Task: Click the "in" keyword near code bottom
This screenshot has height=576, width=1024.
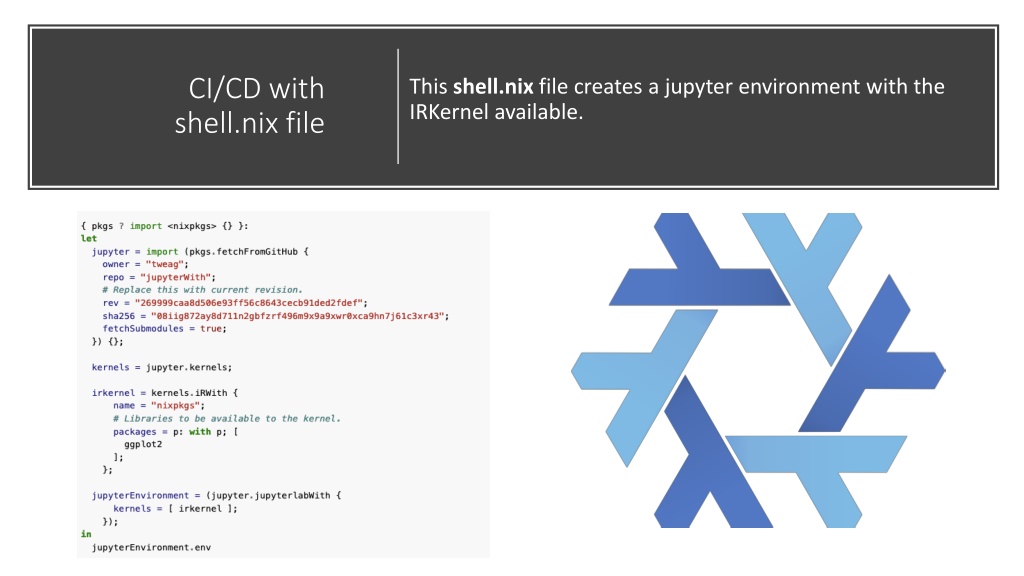Action: click(86, 534)
